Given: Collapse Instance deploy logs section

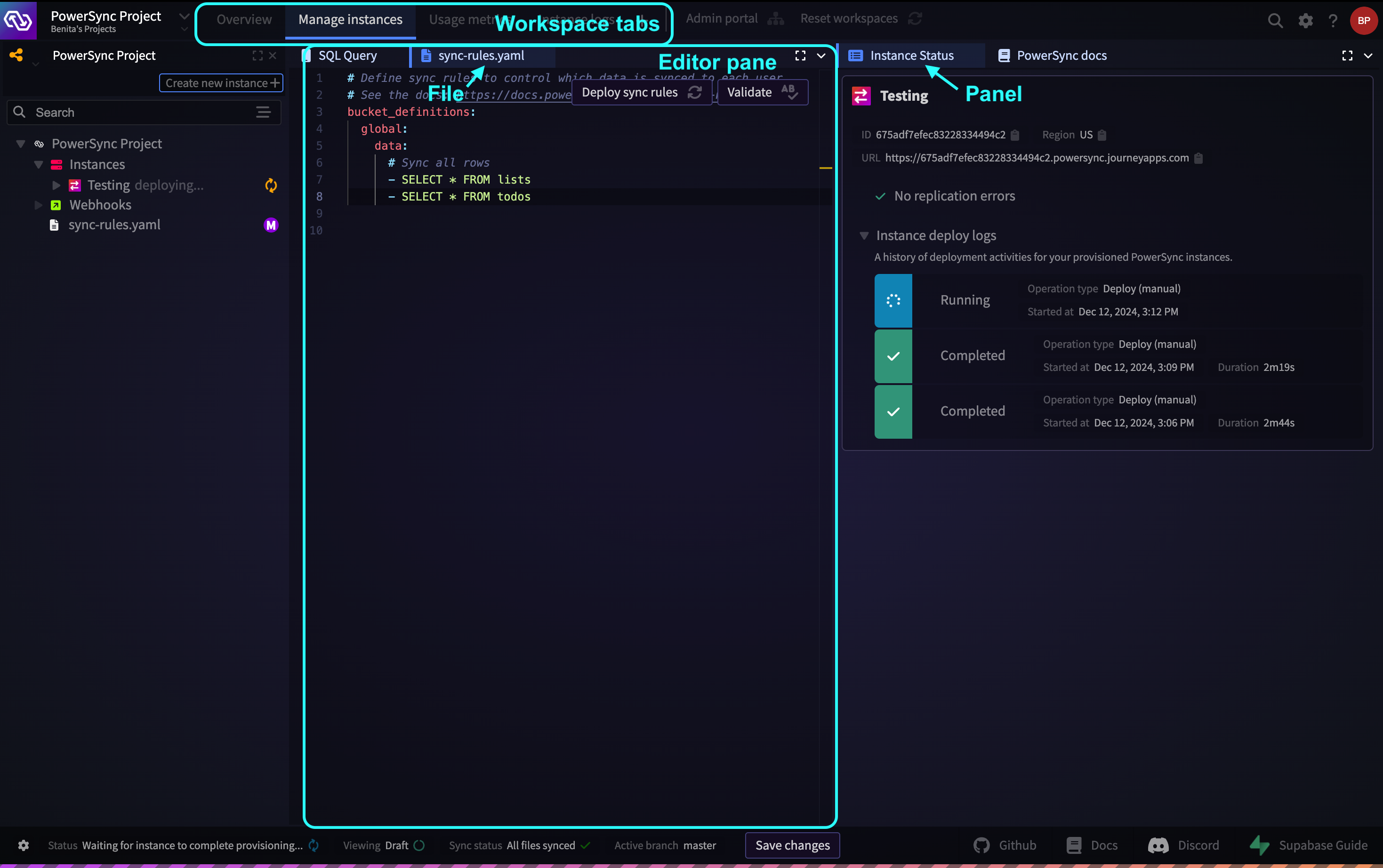Looking at the screenshot, I should click(x=864, y=235).
